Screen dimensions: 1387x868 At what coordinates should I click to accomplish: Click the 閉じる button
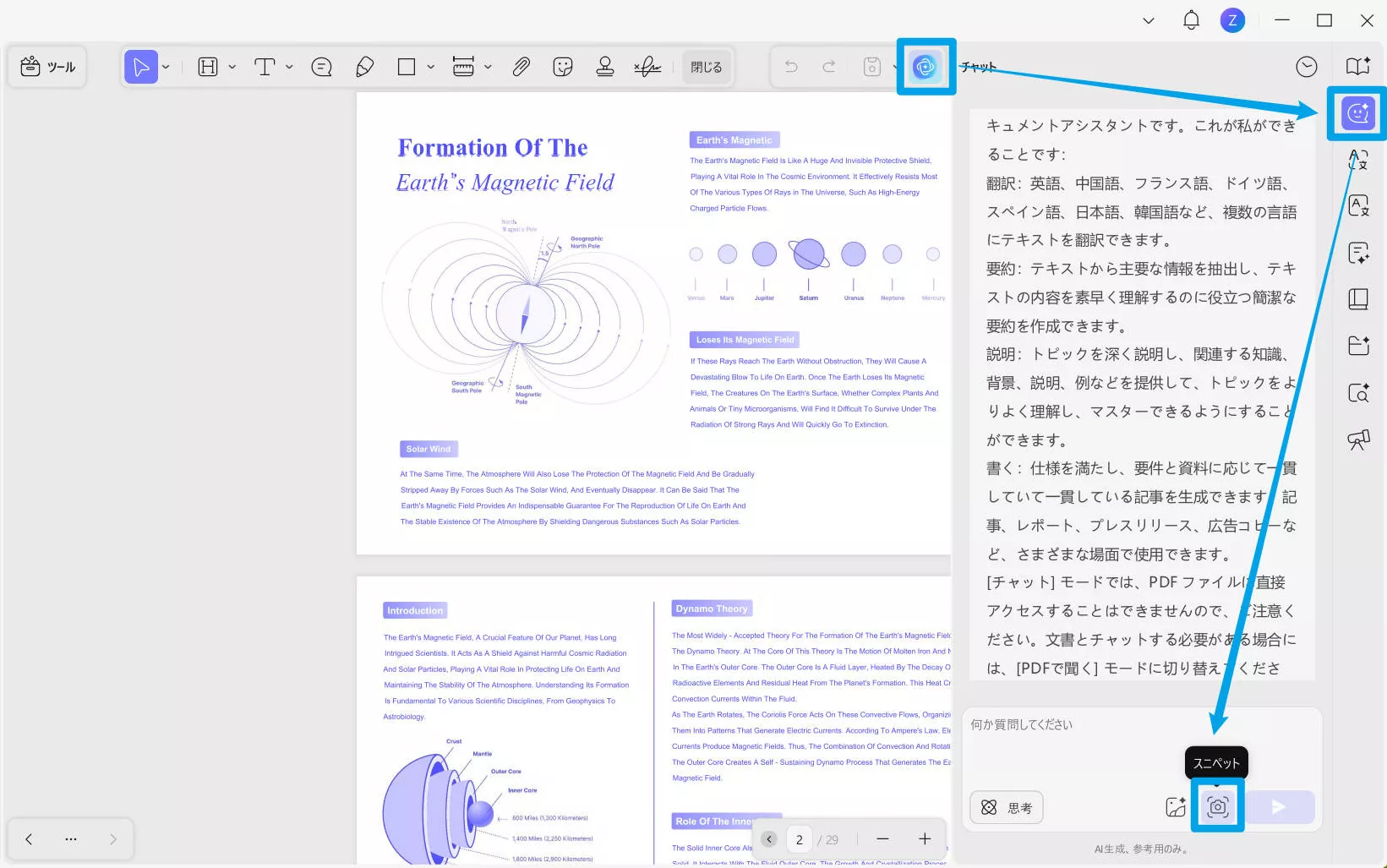[x=706, y=66]
